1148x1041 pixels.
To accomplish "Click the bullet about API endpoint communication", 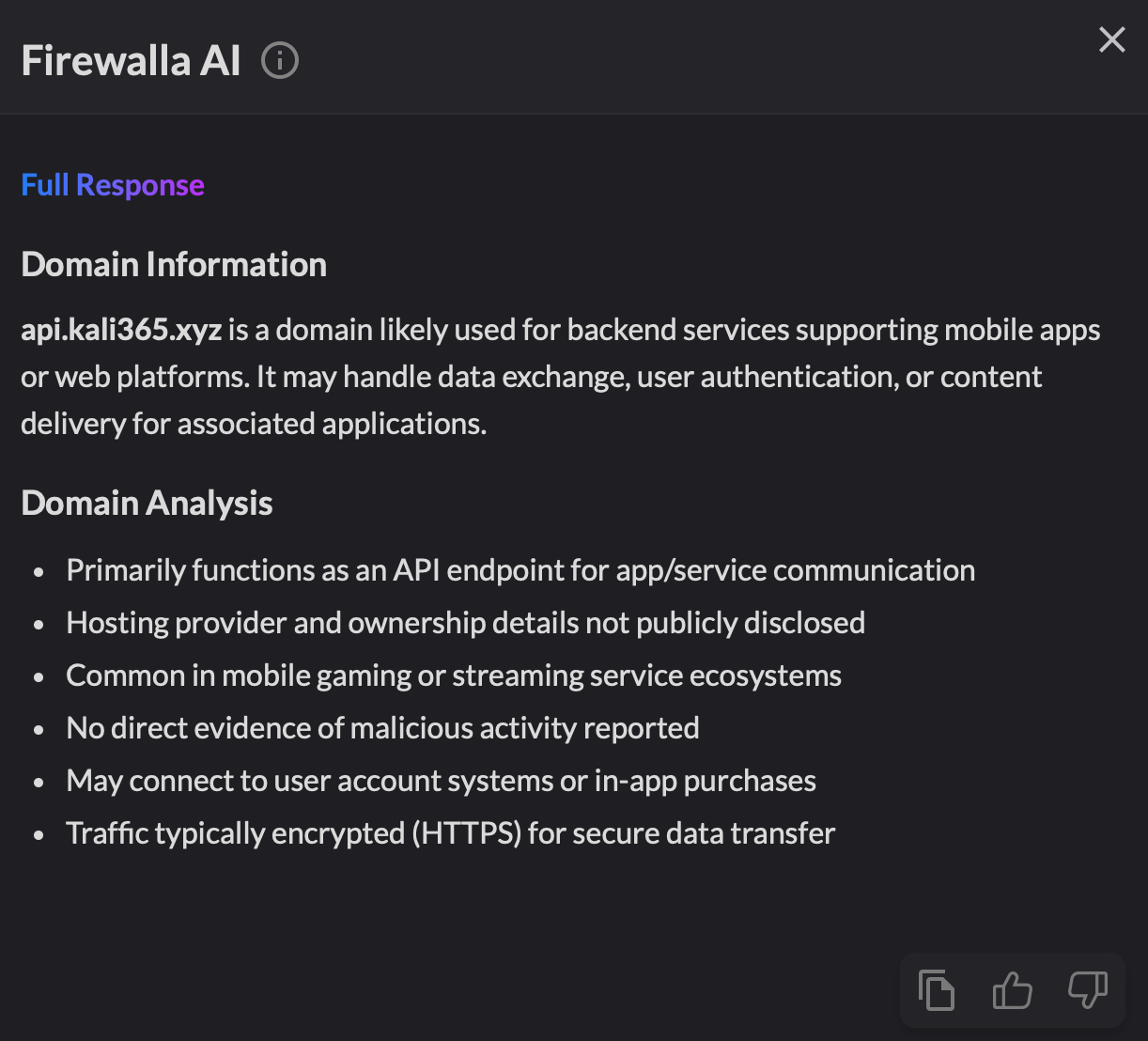I will (520, 570).
